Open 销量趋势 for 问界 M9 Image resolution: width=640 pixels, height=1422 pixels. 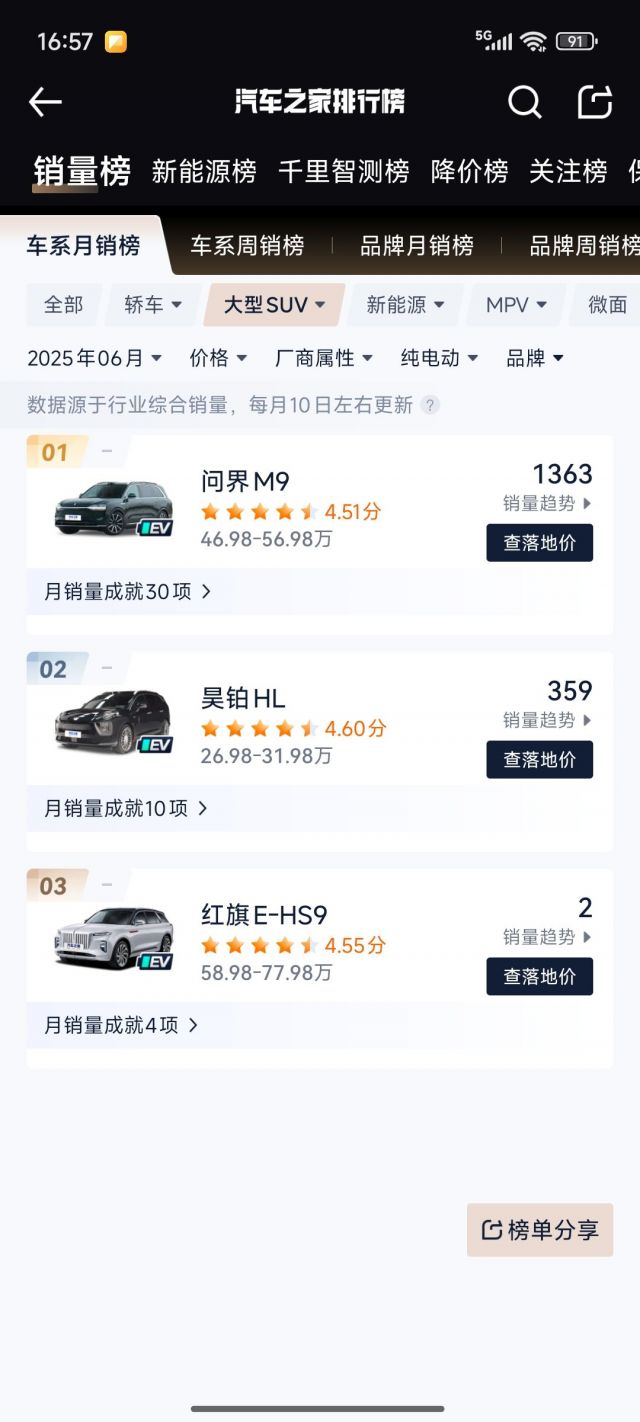540,505
